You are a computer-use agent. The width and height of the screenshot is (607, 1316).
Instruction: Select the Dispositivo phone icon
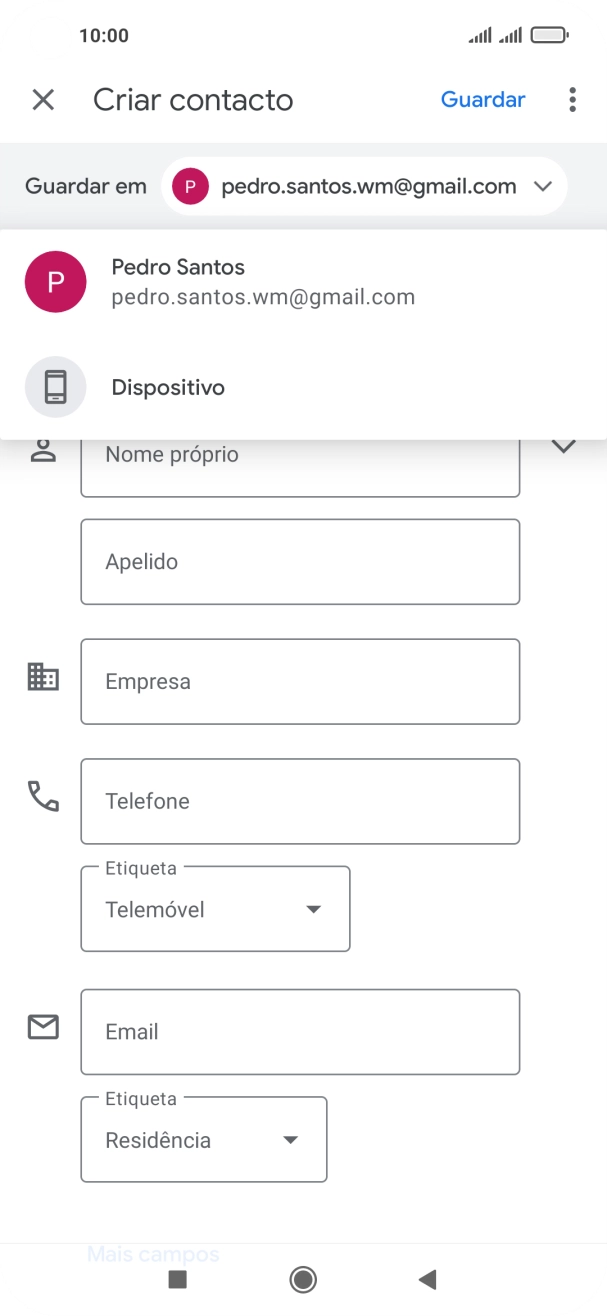[55, 387]
